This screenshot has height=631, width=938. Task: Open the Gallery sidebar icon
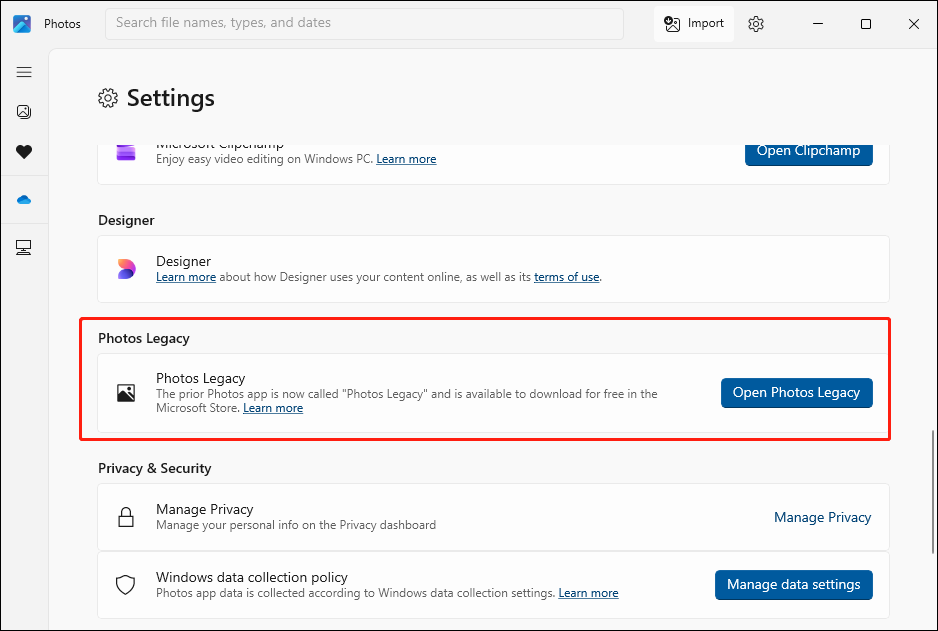[x=24, y=112]
